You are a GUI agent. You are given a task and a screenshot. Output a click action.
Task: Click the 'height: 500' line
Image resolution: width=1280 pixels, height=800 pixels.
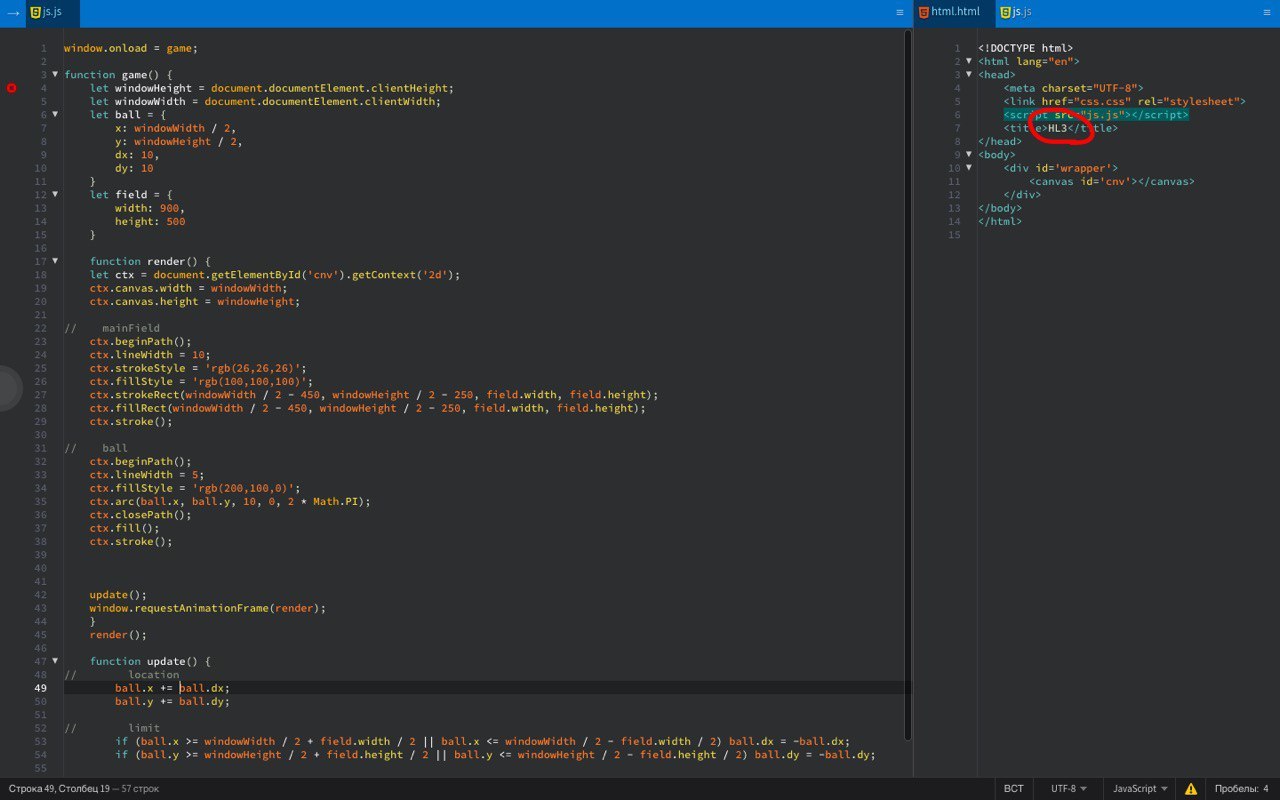click(x=150, y=221)
